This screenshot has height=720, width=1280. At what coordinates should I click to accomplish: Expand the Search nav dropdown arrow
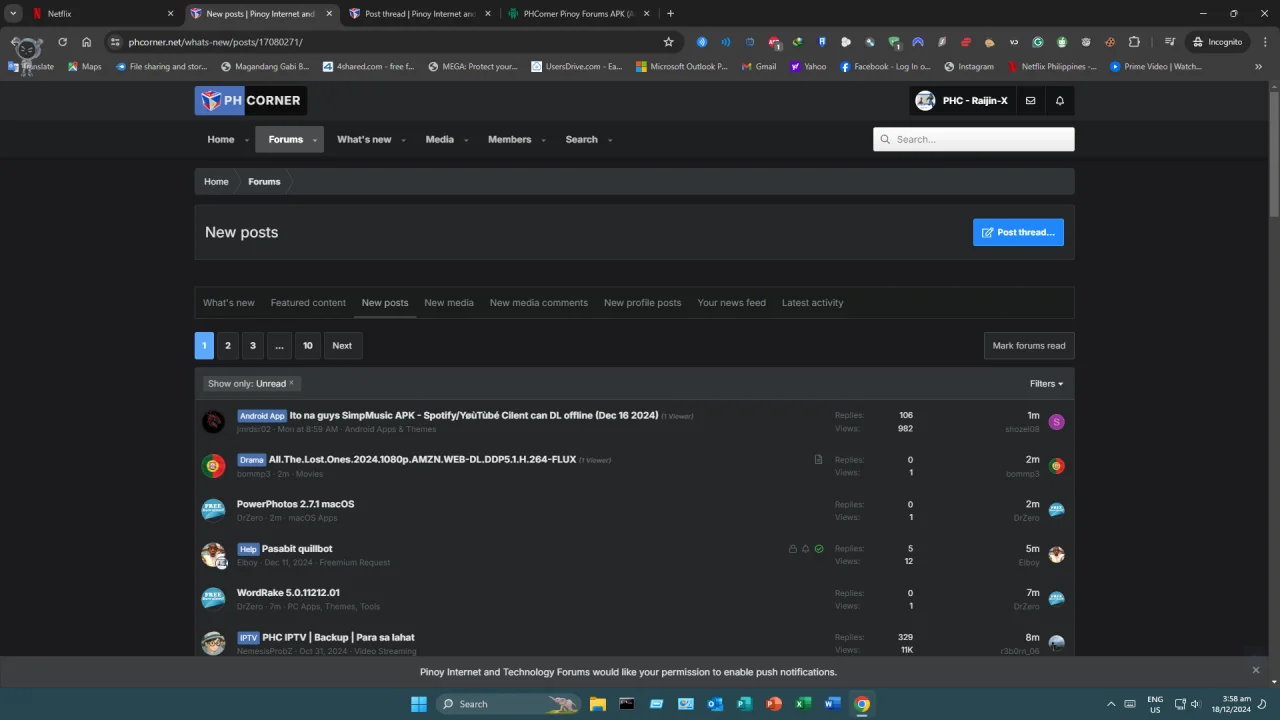tap(609, 140)
